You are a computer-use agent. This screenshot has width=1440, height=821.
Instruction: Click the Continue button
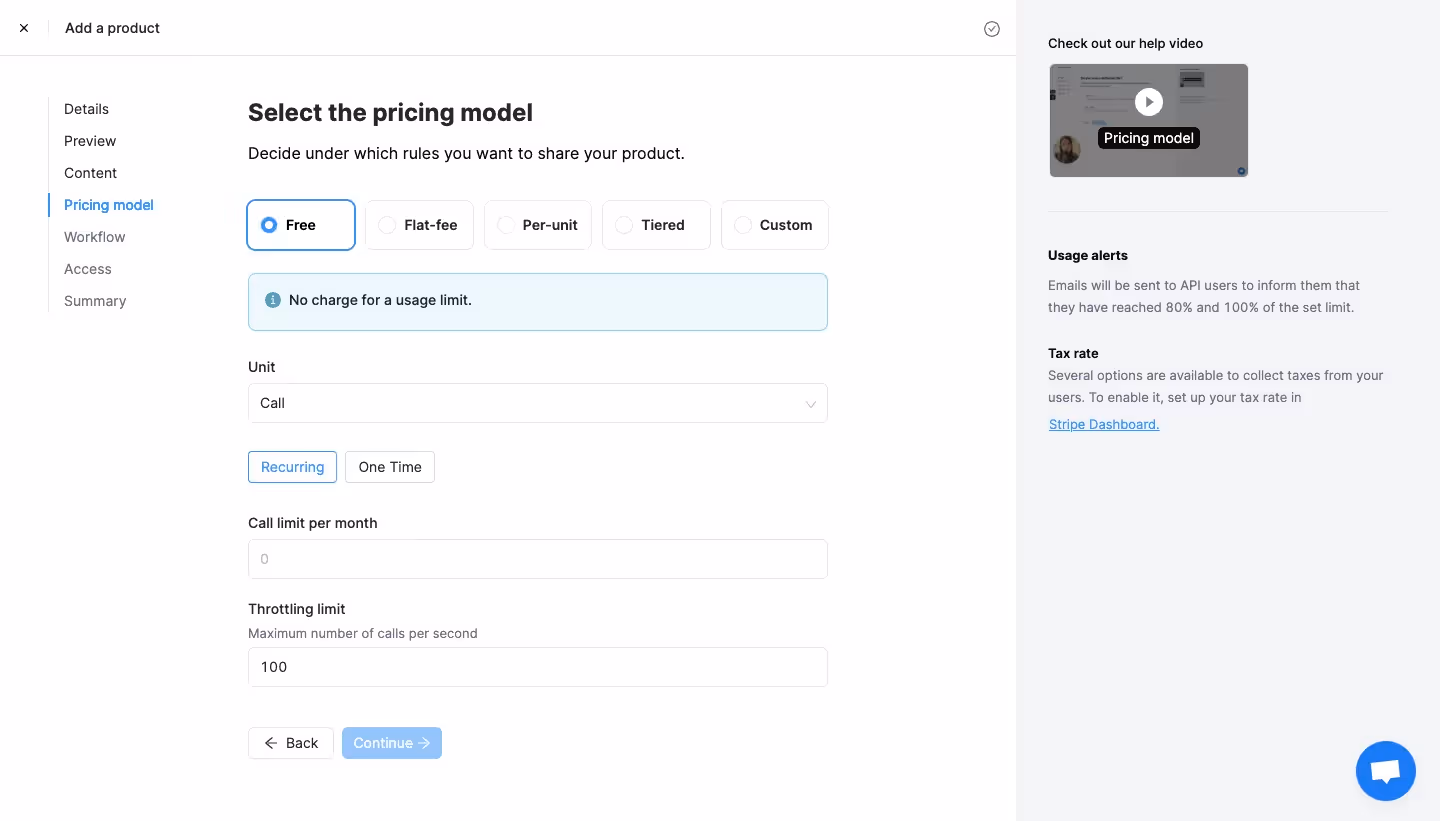[x=392, y=743]
